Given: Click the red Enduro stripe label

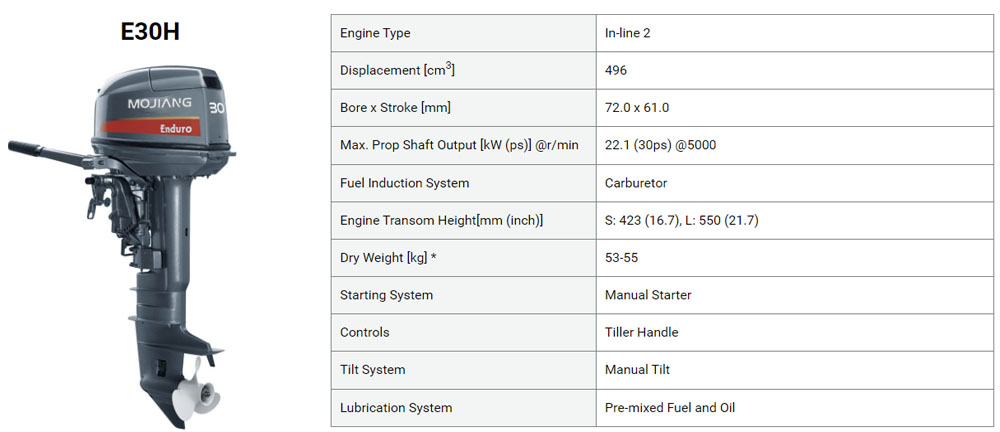Looking at the screenshot, I should point(151,127).
